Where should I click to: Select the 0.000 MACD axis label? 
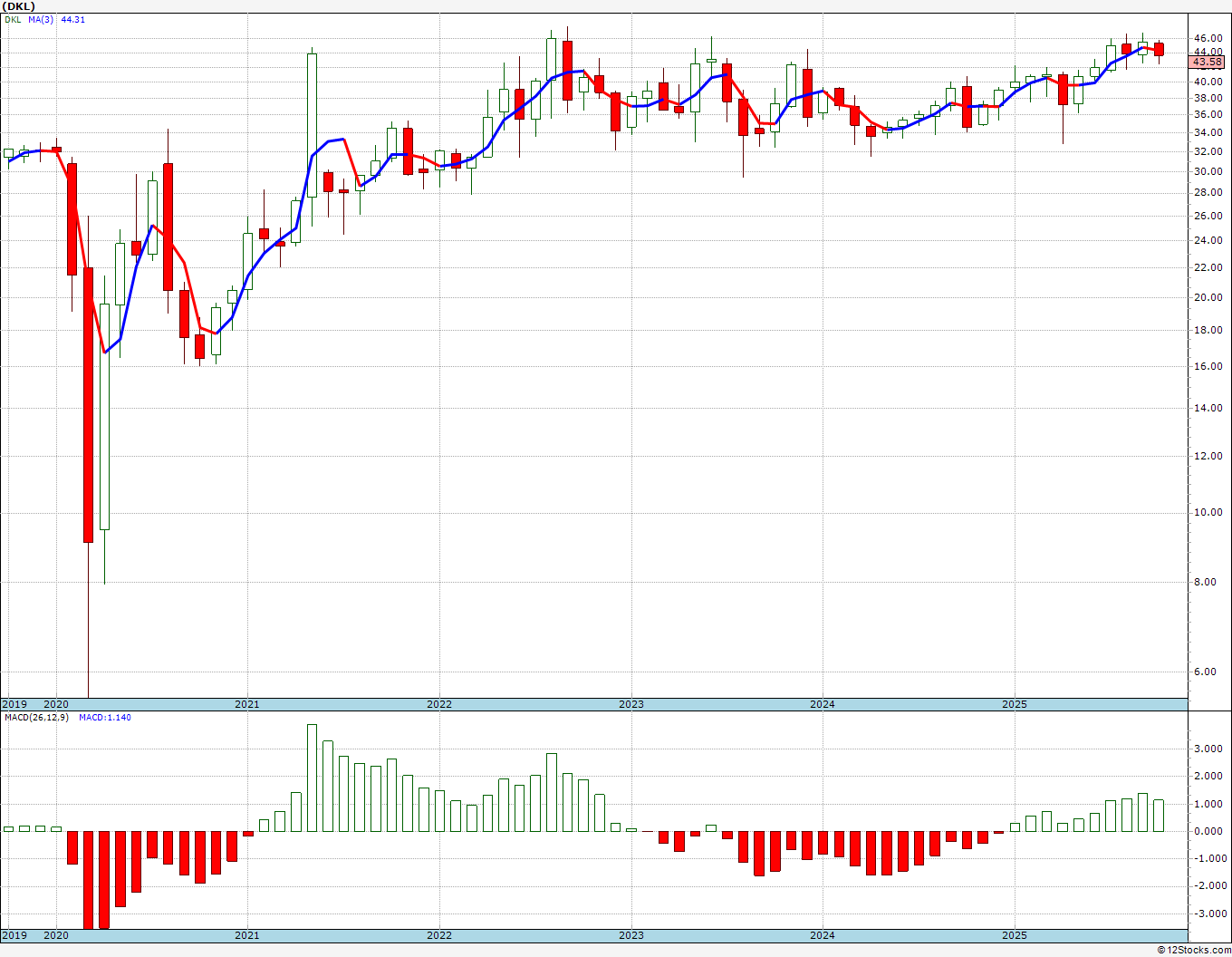(x=1210, y=831)
